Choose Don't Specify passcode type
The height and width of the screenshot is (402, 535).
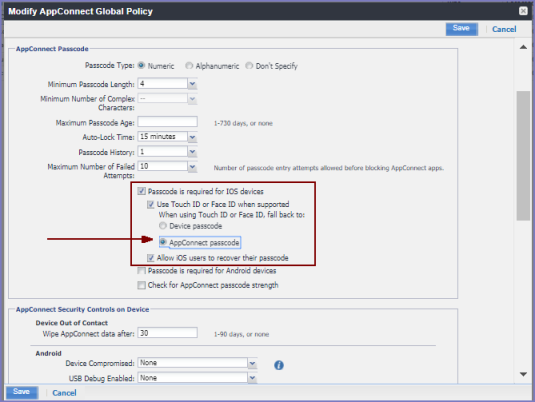pyautogui.click(x=249, y=65)
